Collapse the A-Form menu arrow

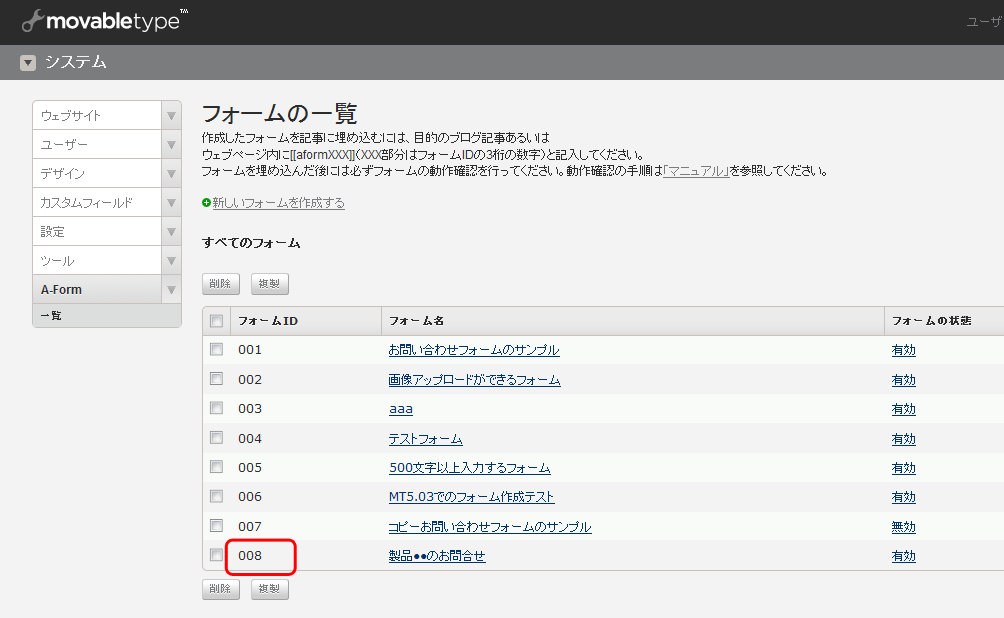[x=171, y=290]
